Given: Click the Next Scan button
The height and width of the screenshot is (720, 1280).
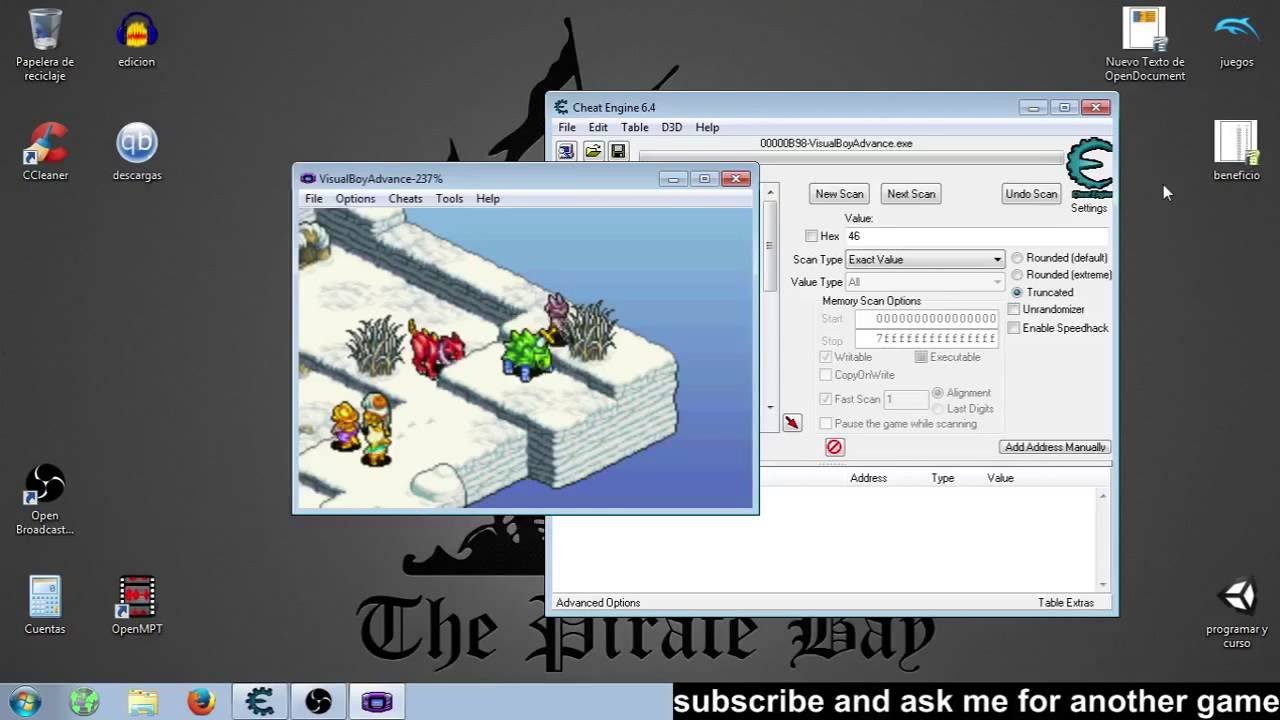Looking at the screenshot, I should 911,194.
